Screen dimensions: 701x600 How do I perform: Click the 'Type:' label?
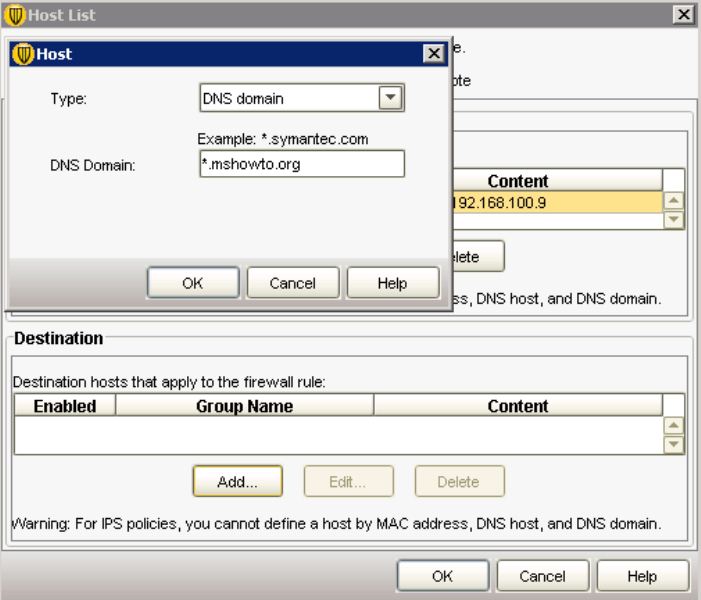click(68, 98)
